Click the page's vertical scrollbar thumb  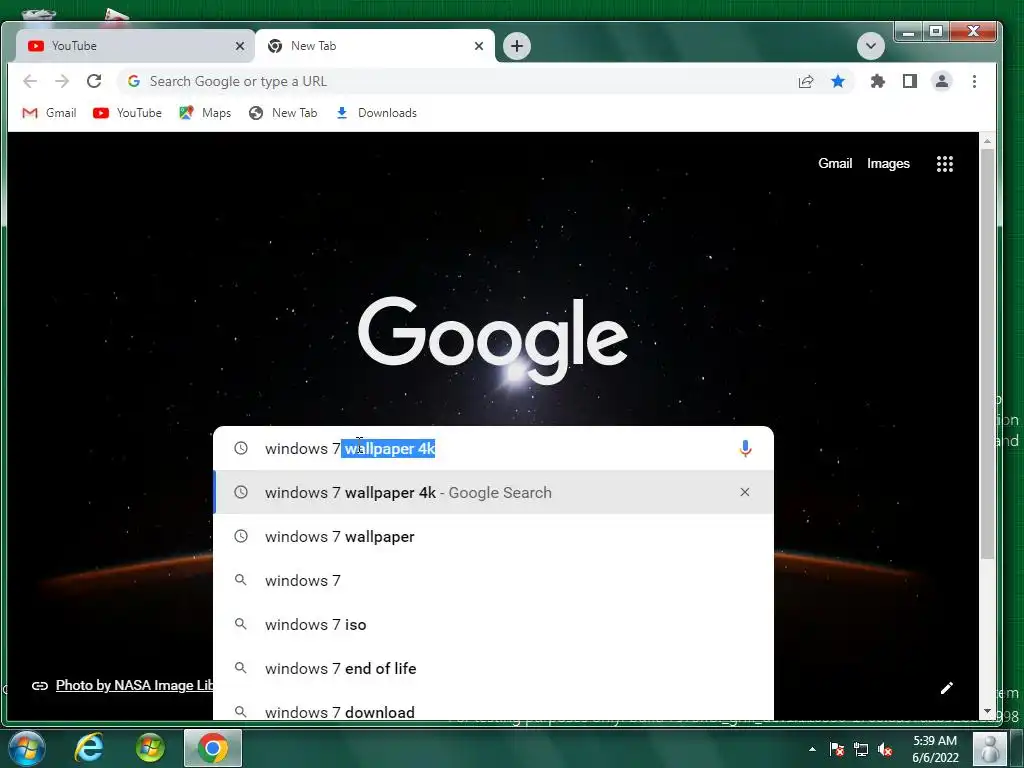coord(987,353)
